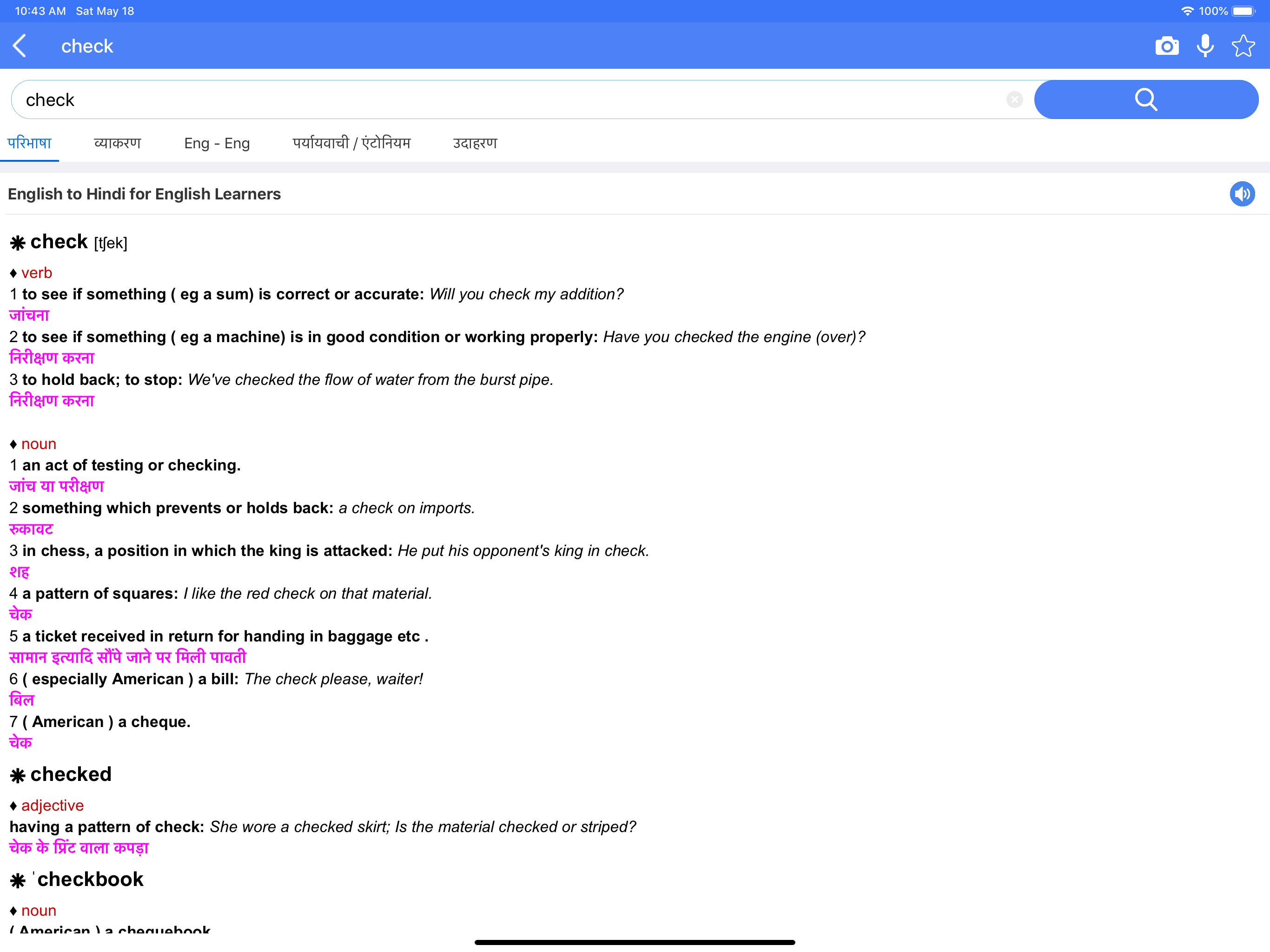This screenshot has height=952, width=1270.
Task: Open the उदाहरण tab
Action: (x=475, y=143)
